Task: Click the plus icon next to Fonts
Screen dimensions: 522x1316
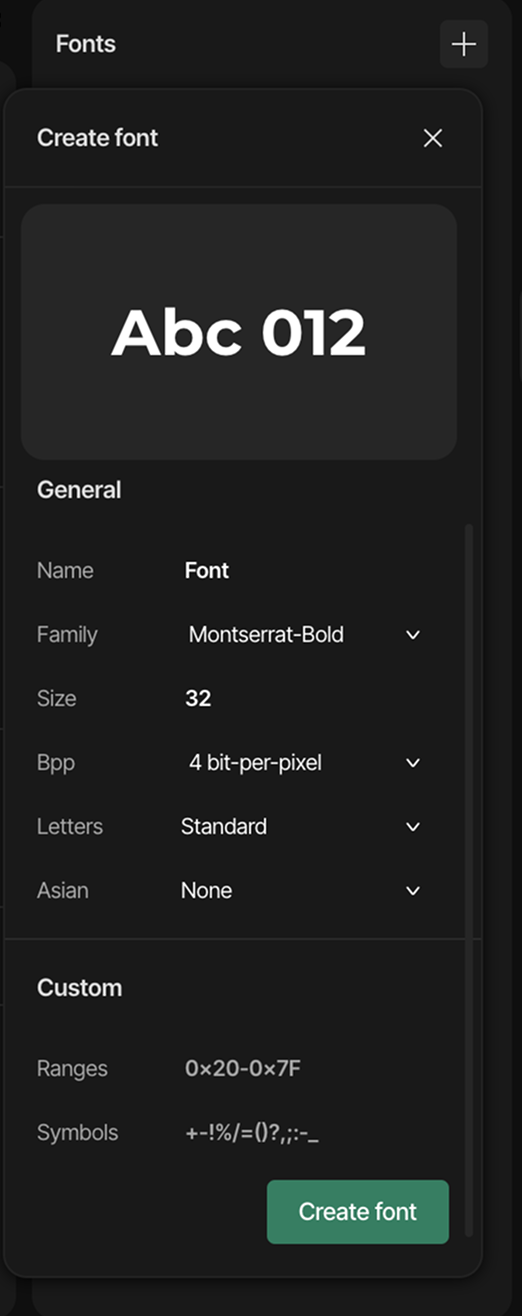Action: coord(464,44)
